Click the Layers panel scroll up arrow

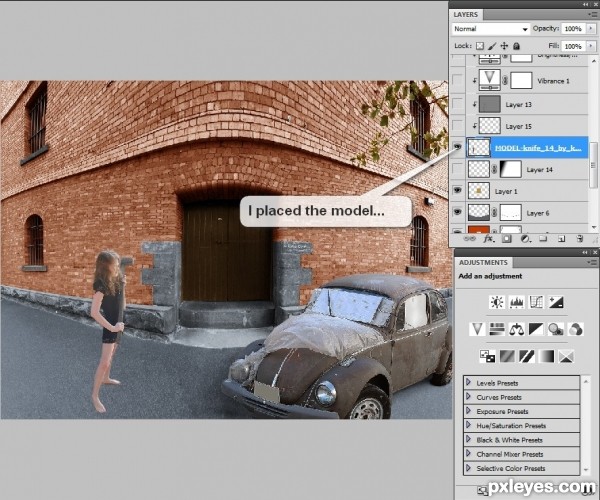pos(593,60)
